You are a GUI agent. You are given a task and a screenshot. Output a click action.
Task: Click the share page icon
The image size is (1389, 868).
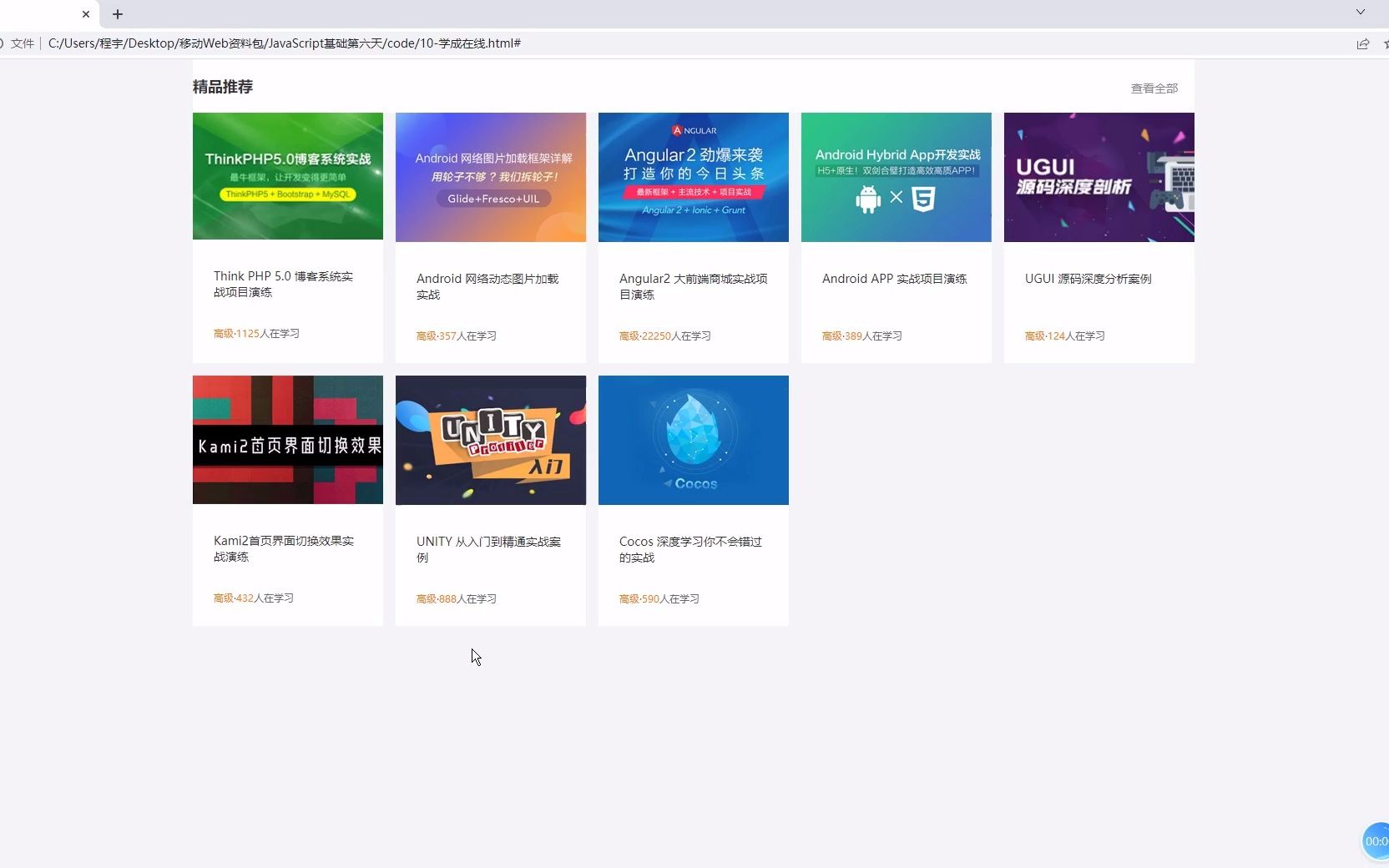(x=1363, y=43)
